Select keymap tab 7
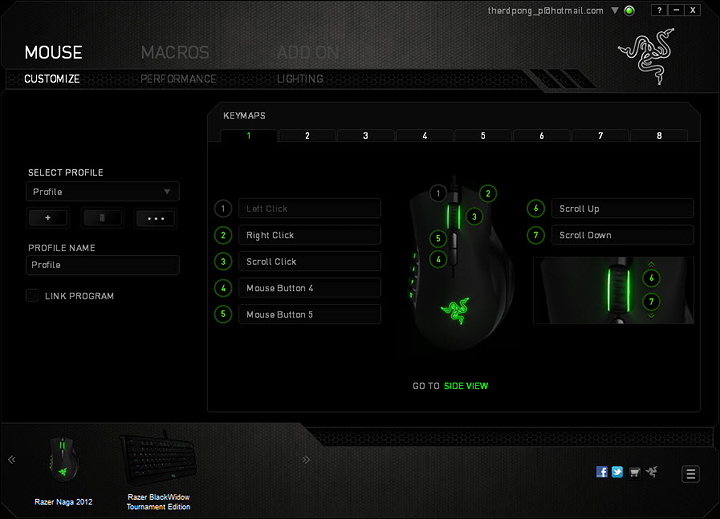The width and height of the screenshot is (720, 519). (600, 135)
